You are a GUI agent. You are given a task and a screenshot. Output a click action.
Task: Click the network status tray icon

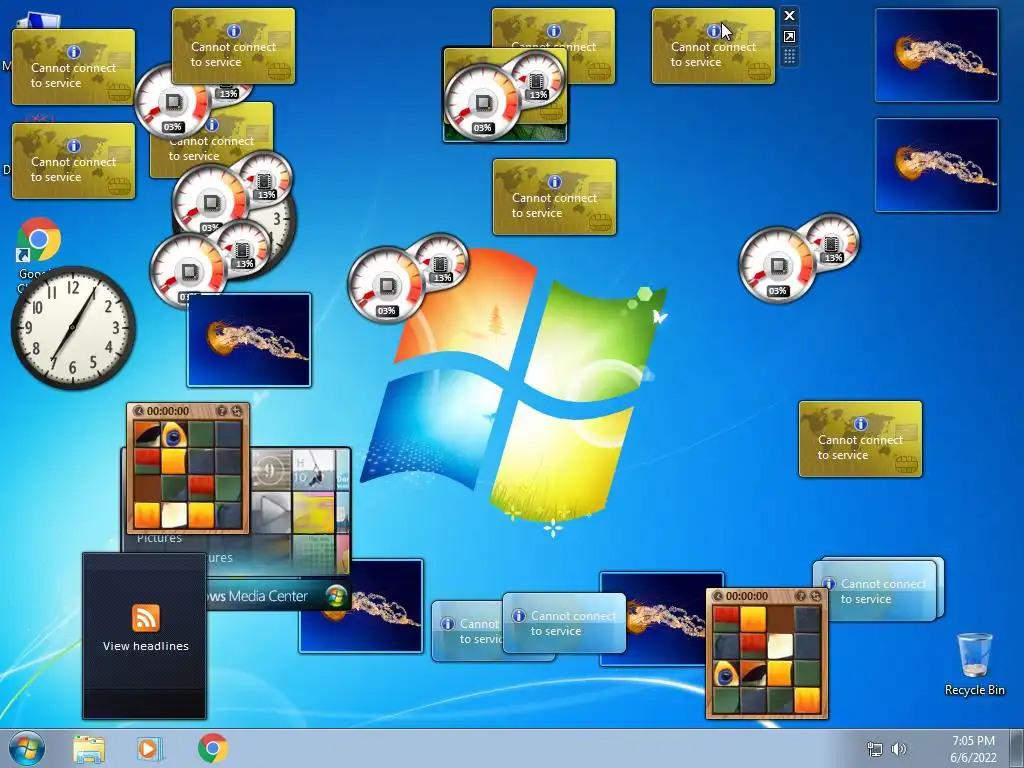coord(874,749)
